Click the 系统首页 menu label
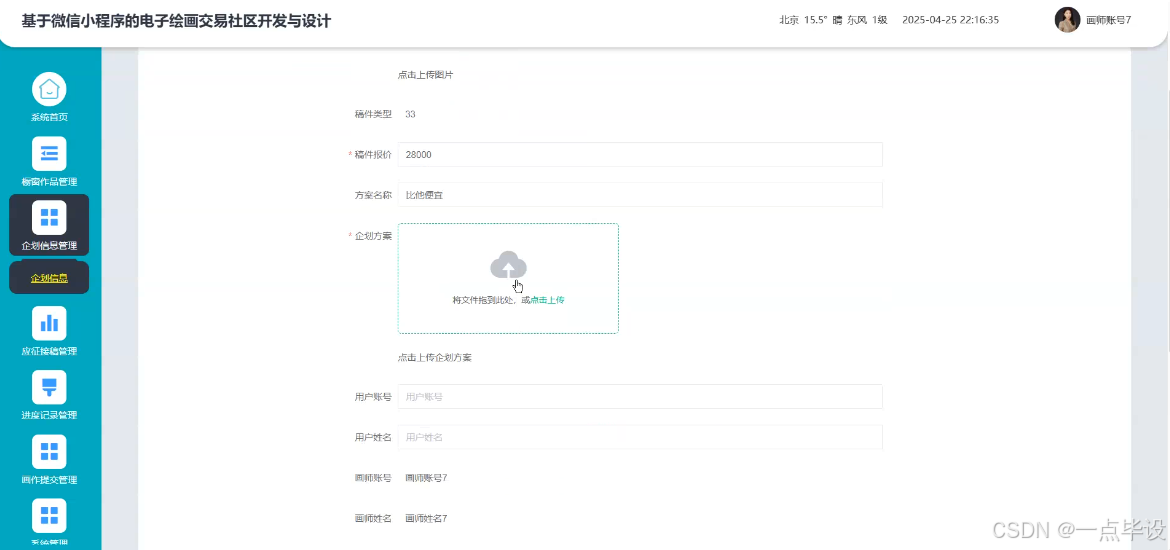 click(49, 117)
